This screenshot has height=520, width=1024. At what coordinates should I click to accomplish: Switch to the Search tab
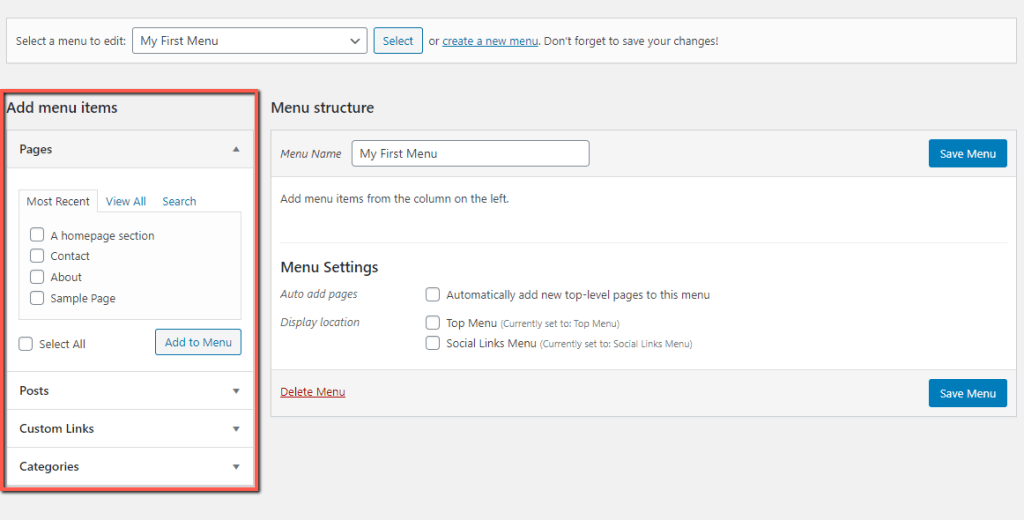click(x=179, y=201)
